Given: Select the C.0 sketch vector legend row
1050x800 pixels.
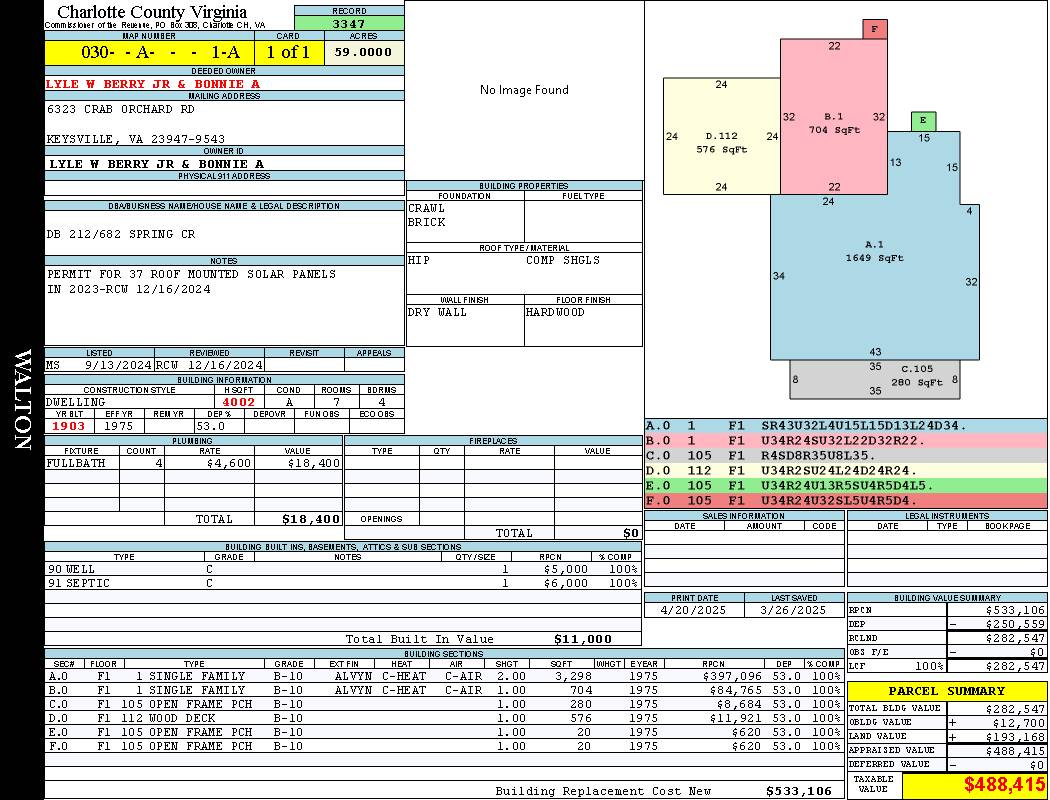Looking at the screenshot, I should tap(846, 456).
